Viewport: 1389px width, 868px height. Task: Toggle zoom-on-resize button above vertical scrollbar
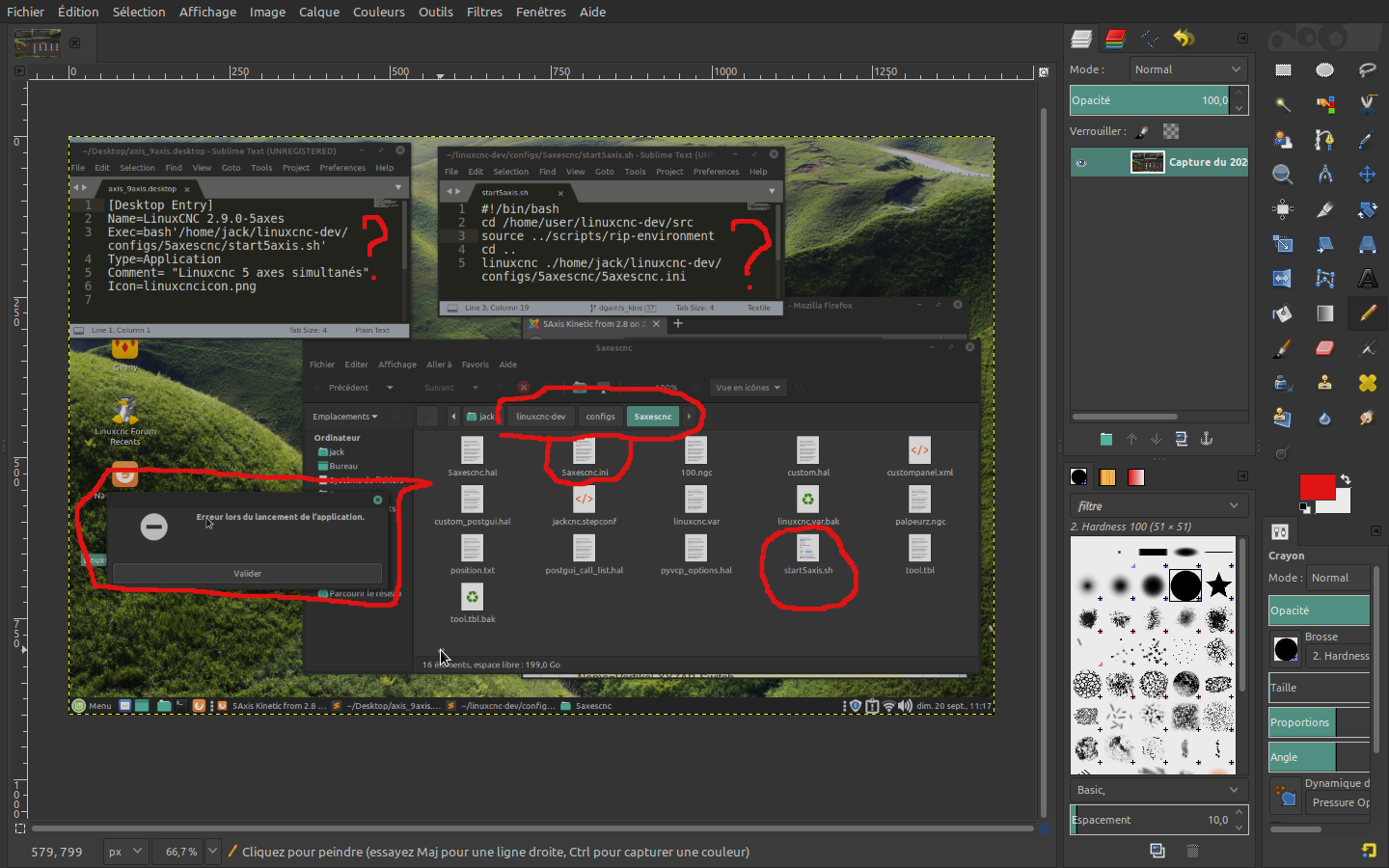[x=1043, y=72]
